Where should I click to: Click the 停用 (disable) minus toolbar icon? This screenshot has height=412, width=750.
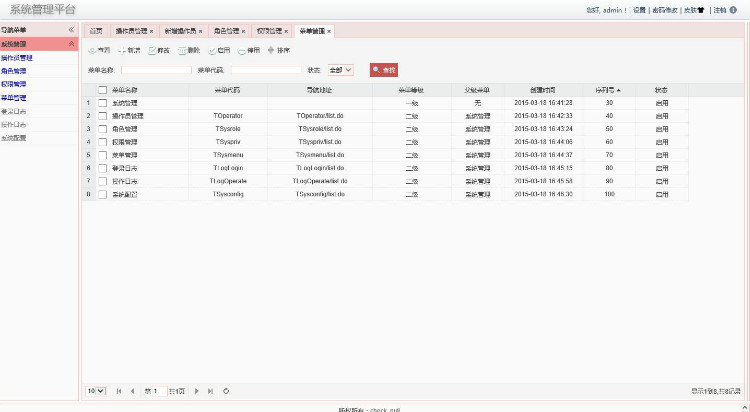[x=242, y=50]
